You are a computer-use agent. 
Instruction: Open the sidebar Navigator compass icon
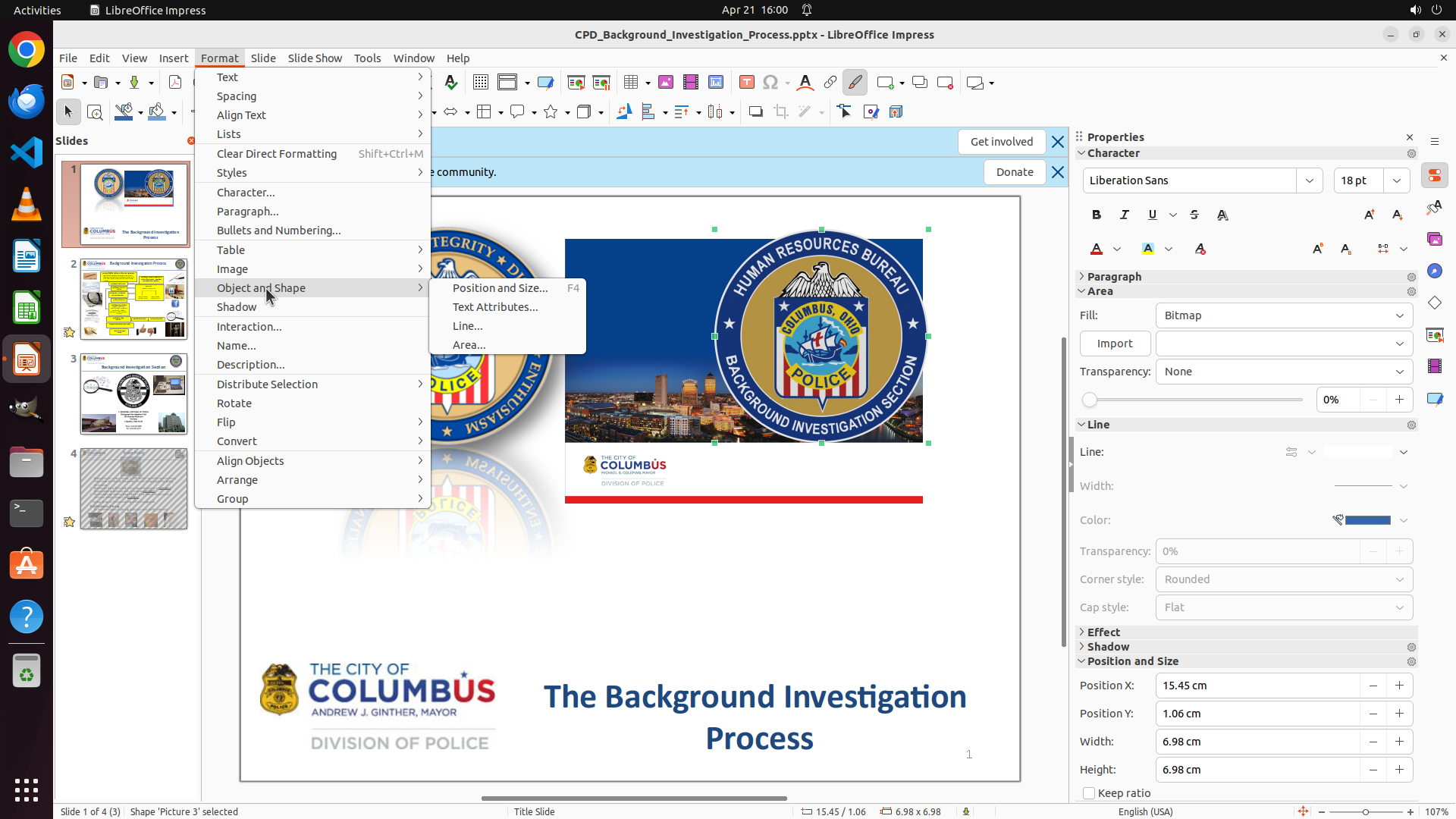1435,271
